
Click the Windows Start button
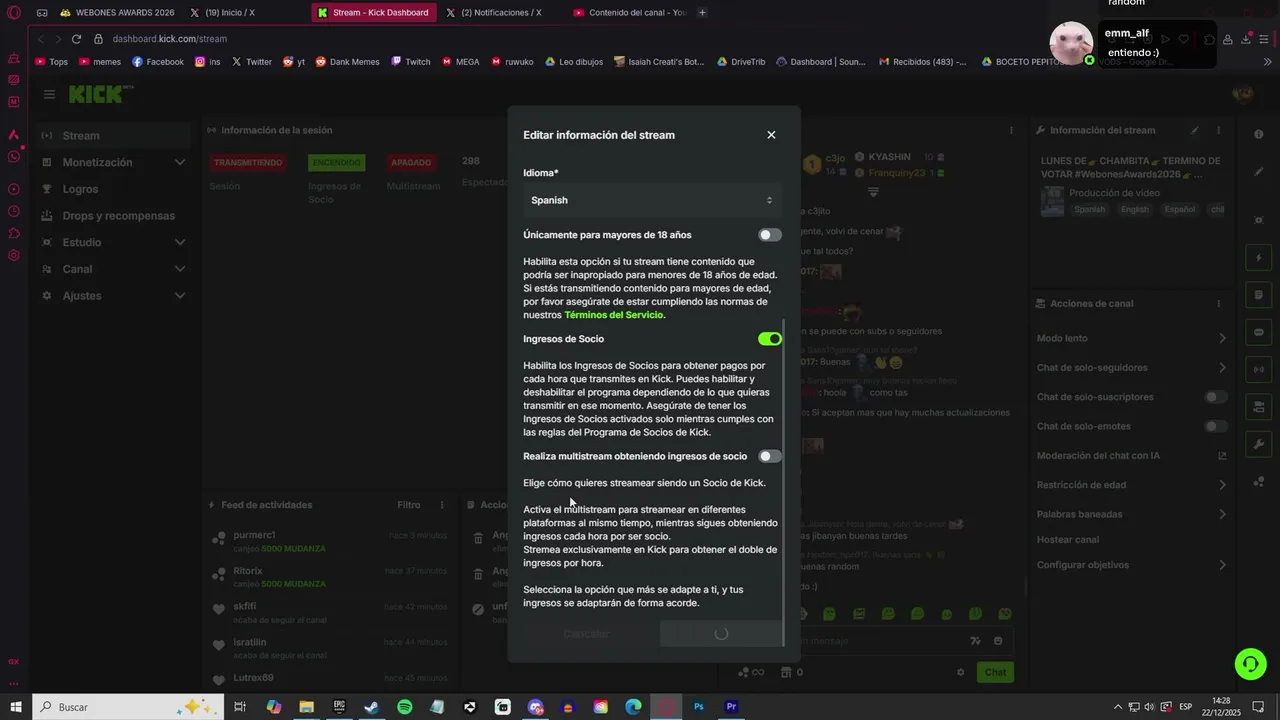(16, 707)
